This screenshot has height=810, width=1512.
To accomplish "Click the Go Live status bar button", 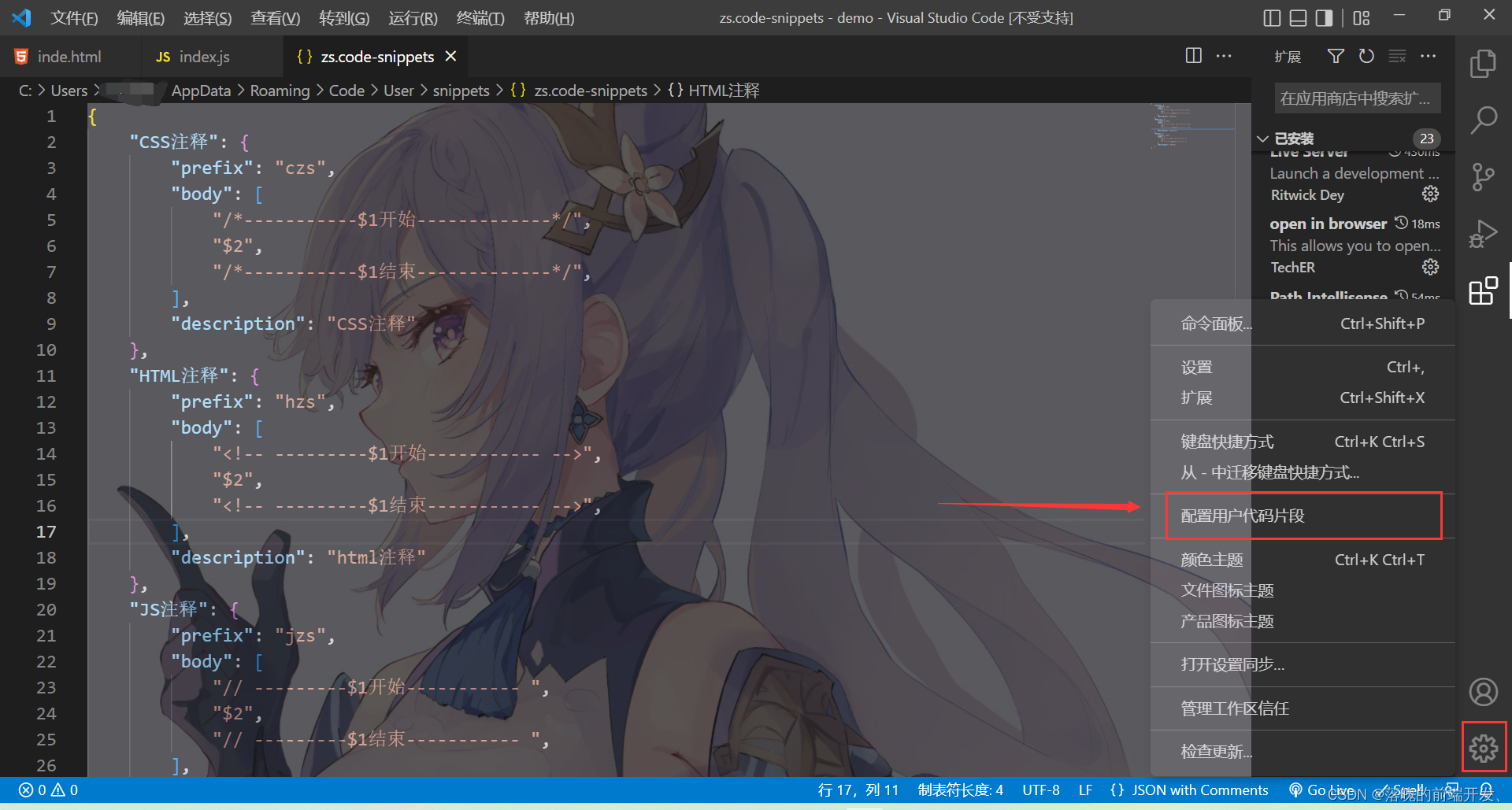I will point(1323,790).
